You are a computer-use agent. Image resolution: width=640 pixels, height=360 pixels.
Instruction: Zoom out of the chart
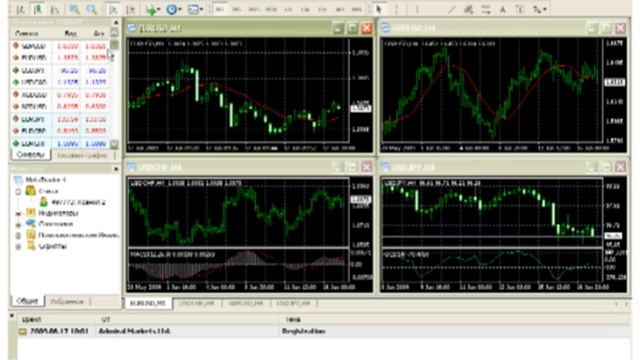91,9
